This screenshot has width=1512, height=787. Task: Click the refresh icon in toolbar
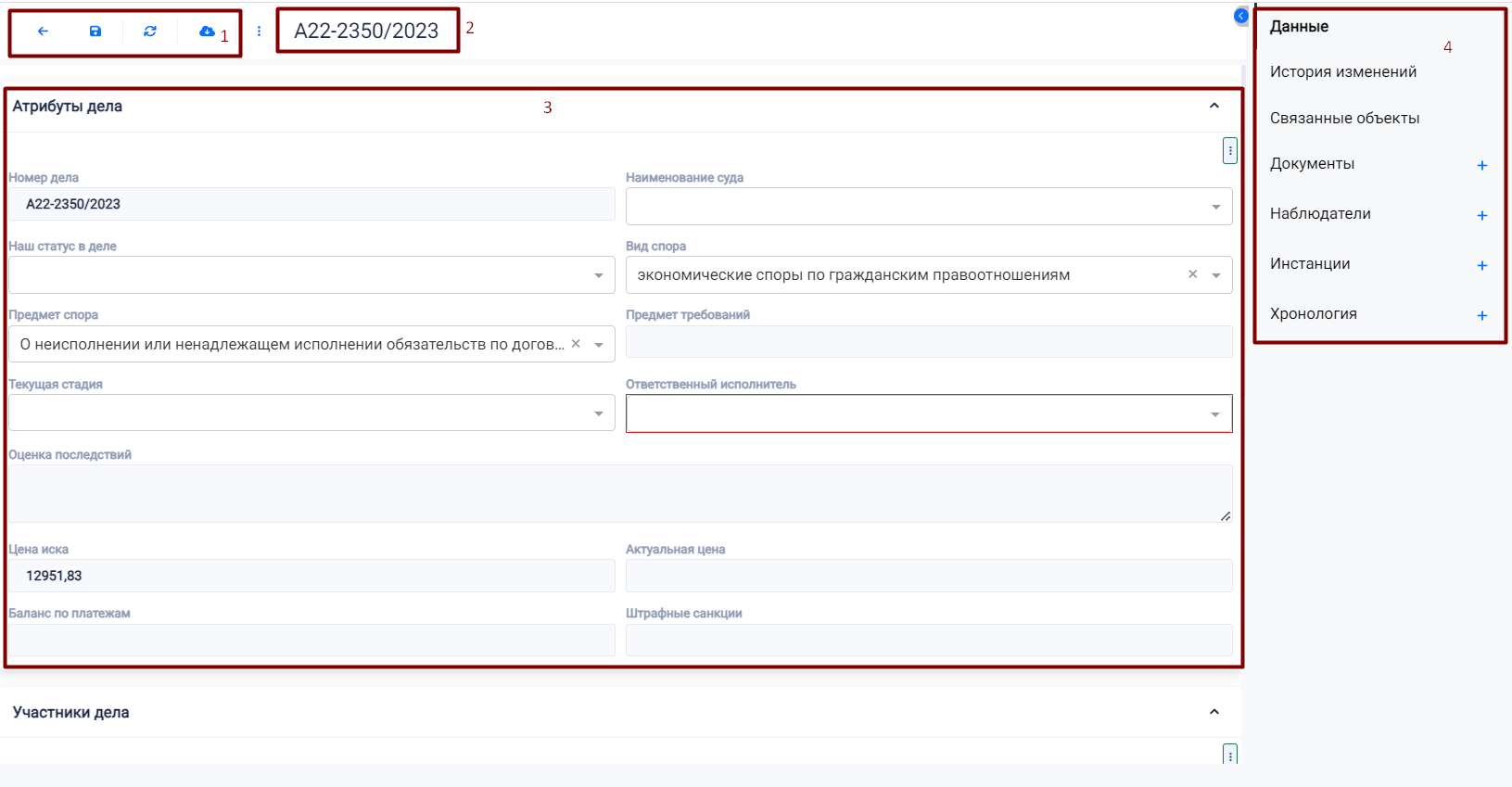pyautogui.click(x=150, y=32)
